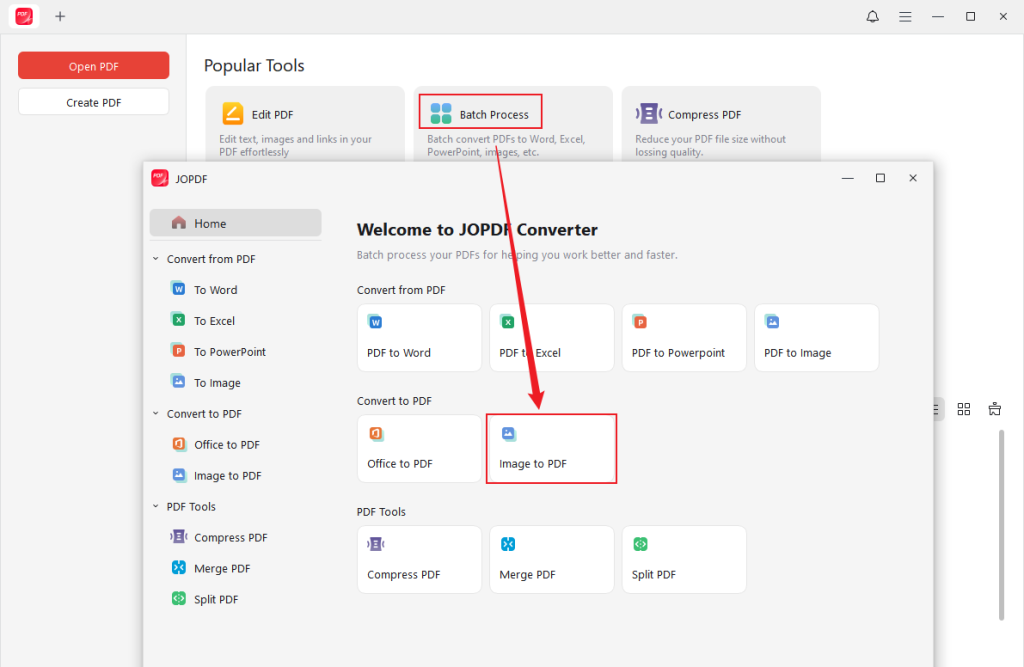Select the Merge PDF icon

[181, 568]
